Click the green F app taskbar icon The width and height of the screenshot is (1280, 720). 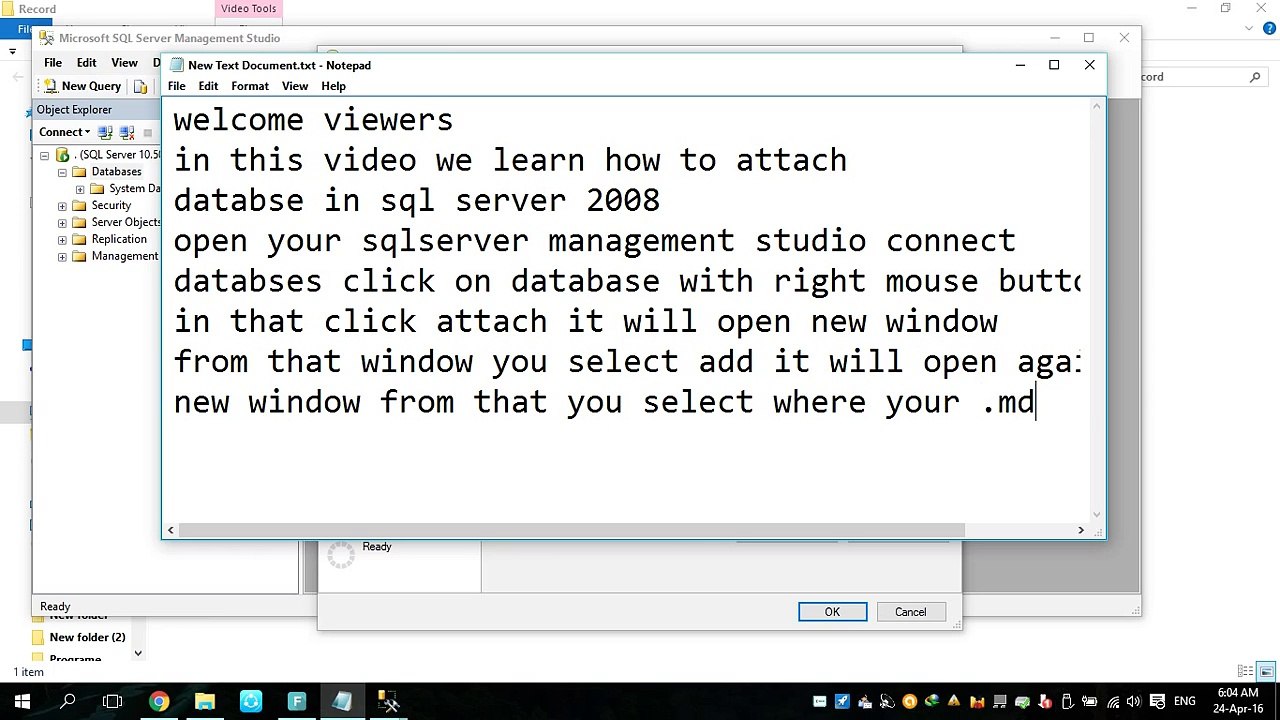coord(297,701)
